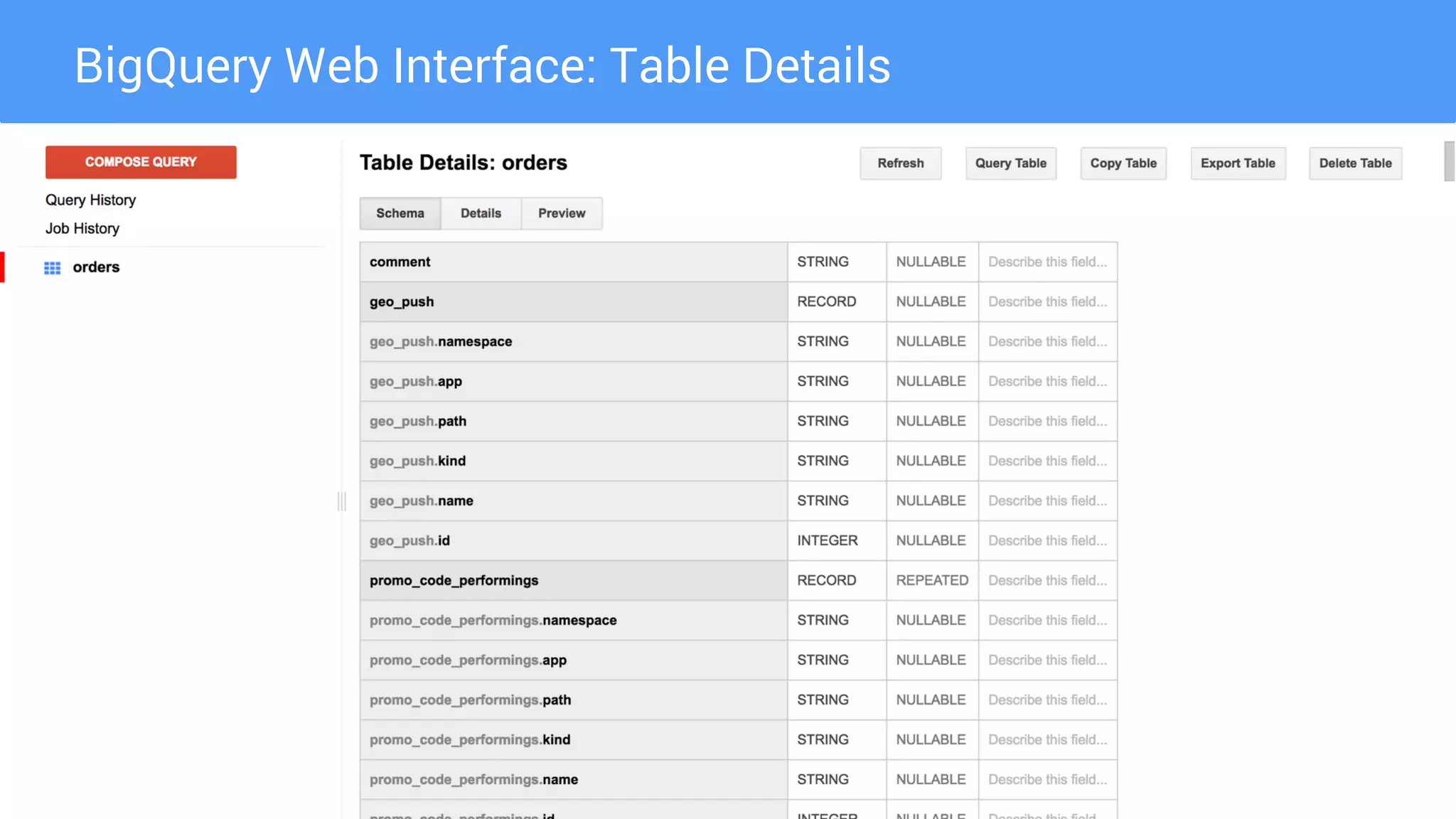This screenshot has width=1456, height=819.
Task: Edit description for geo_push.path
Action: pos(1048,421)
